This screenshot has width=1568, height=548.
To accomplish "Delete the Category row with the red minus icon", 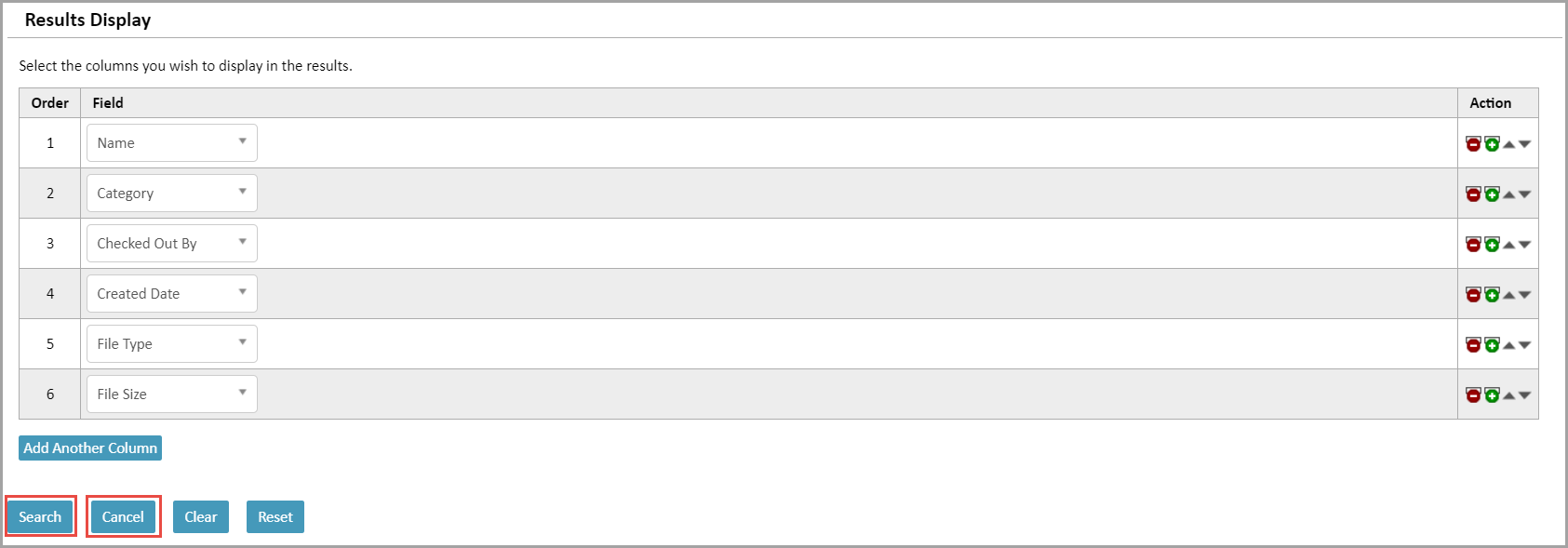I will coord(1474,194).
